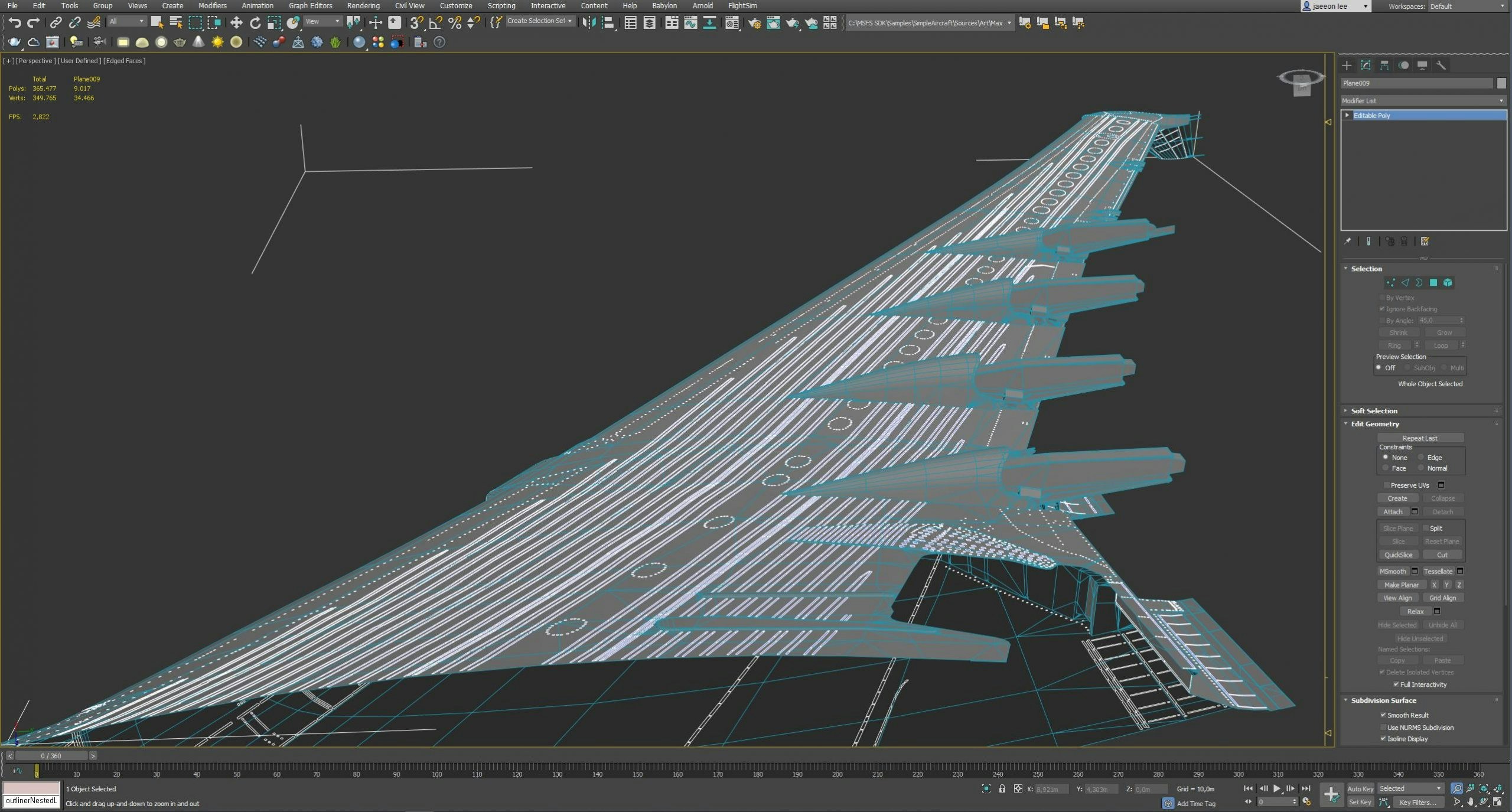1512x812 pixels.
Task: Expand the Editable Poly stack entry
Action: pyautogui.click(x=1347, y=116)
